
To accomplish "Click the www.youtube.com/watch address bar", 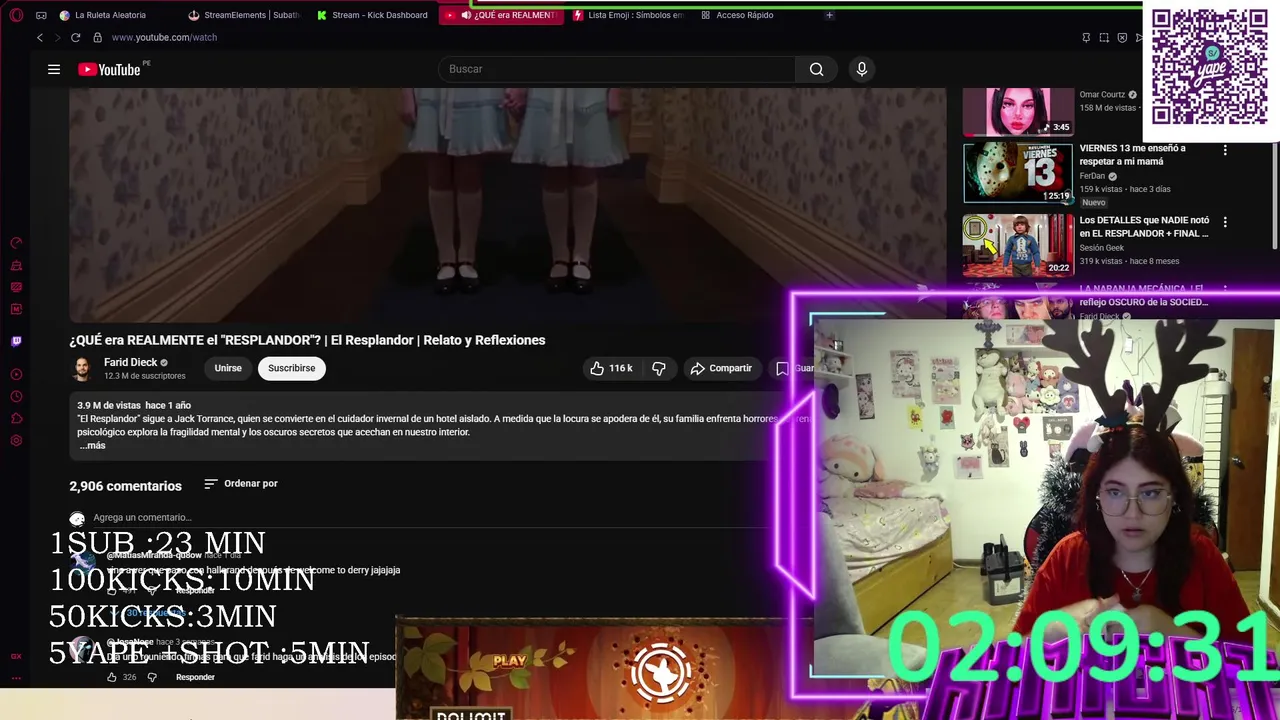I will coord(164,37).
